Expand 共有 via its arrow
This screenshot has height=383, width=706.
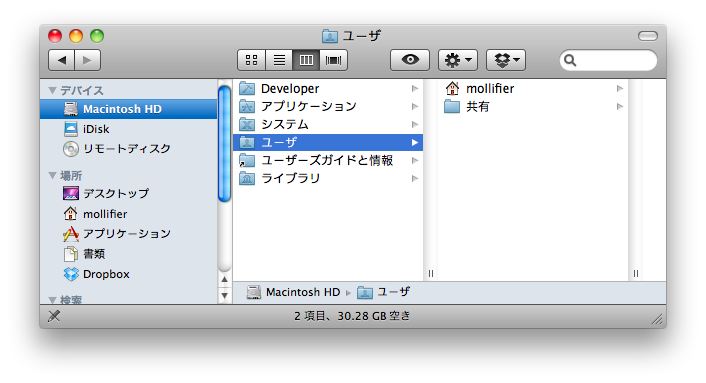tap(620, 107)
